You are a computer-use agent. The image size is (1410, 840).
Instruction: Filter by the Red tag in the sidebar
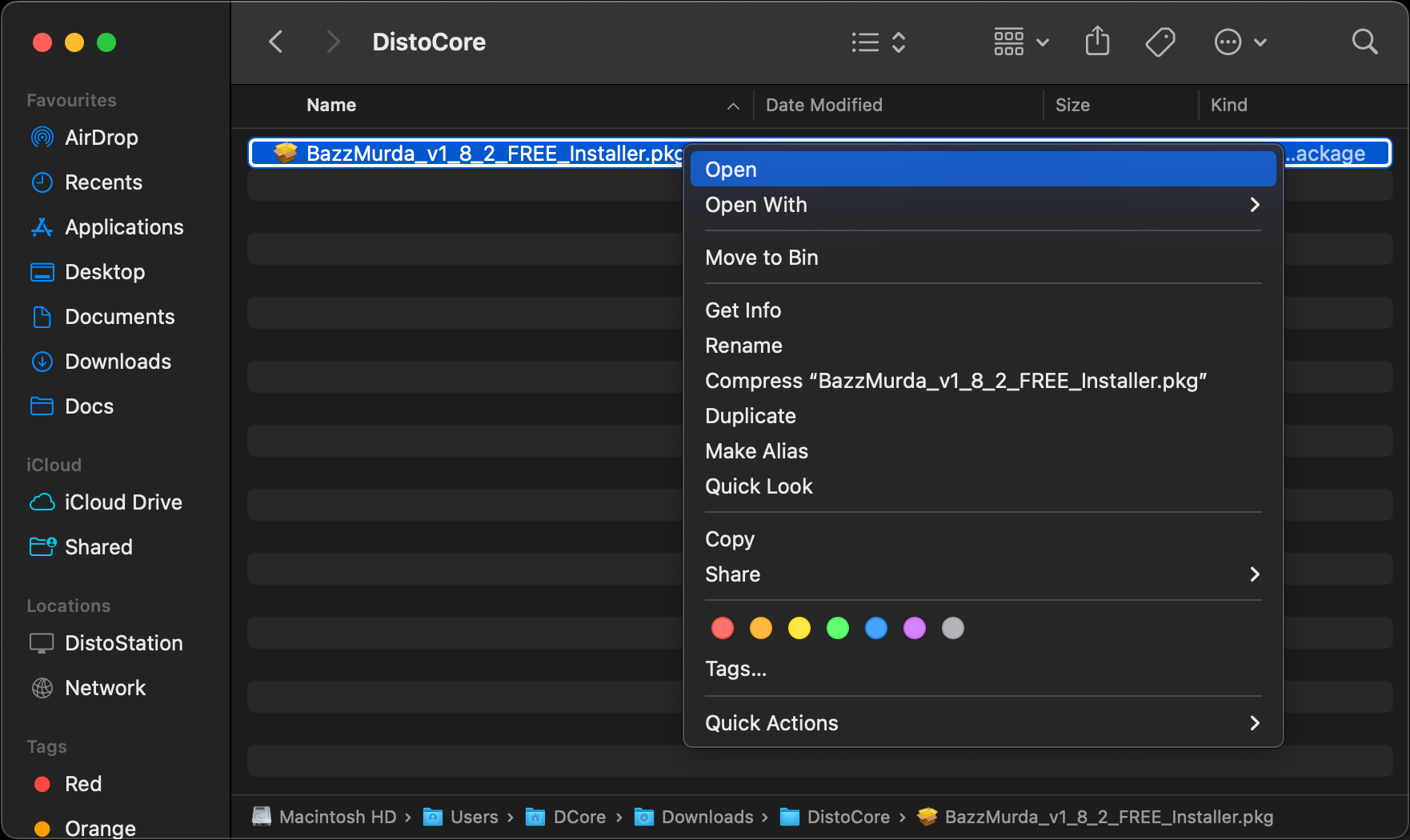point(67,784)
